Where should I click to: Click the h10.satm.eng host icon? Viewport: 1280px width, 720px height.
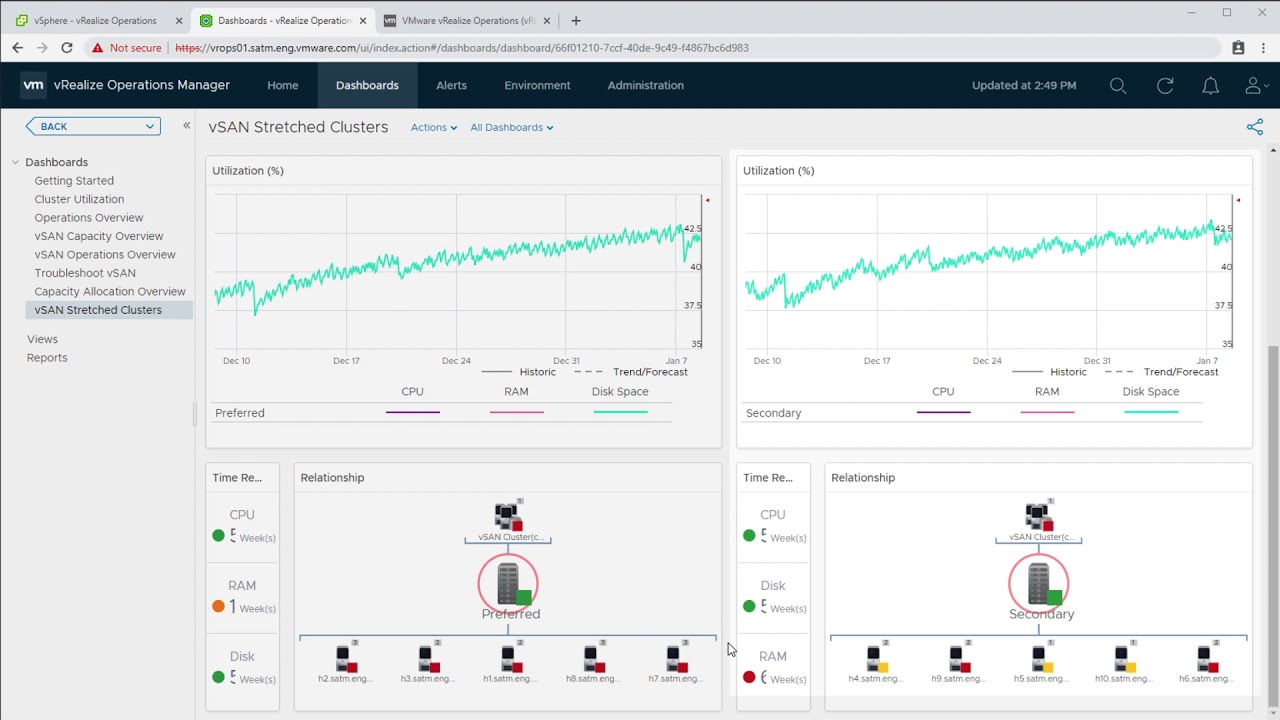(1122, 659)
